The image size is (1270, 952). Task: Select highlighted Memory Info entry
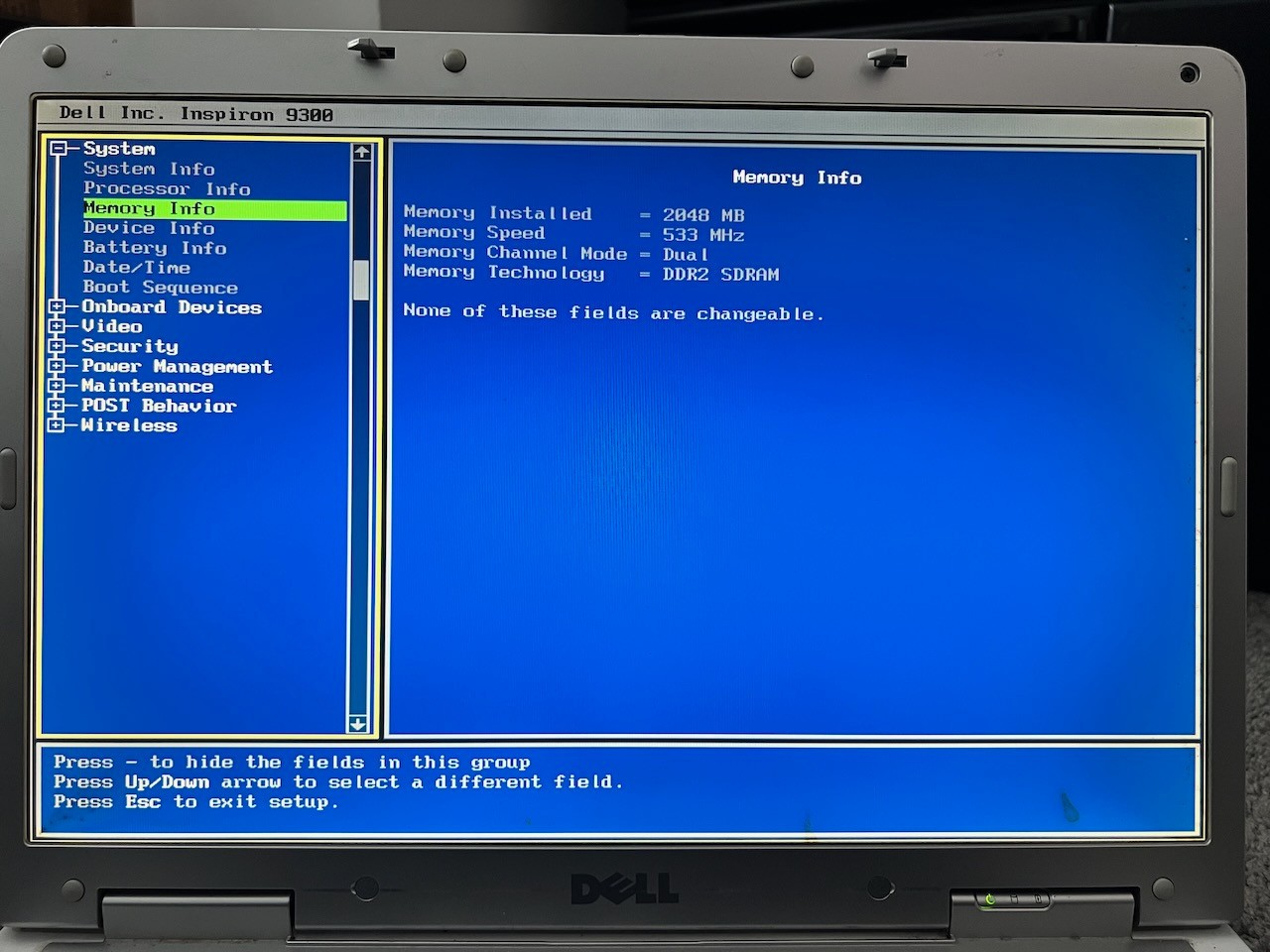[x=215, y=209]
